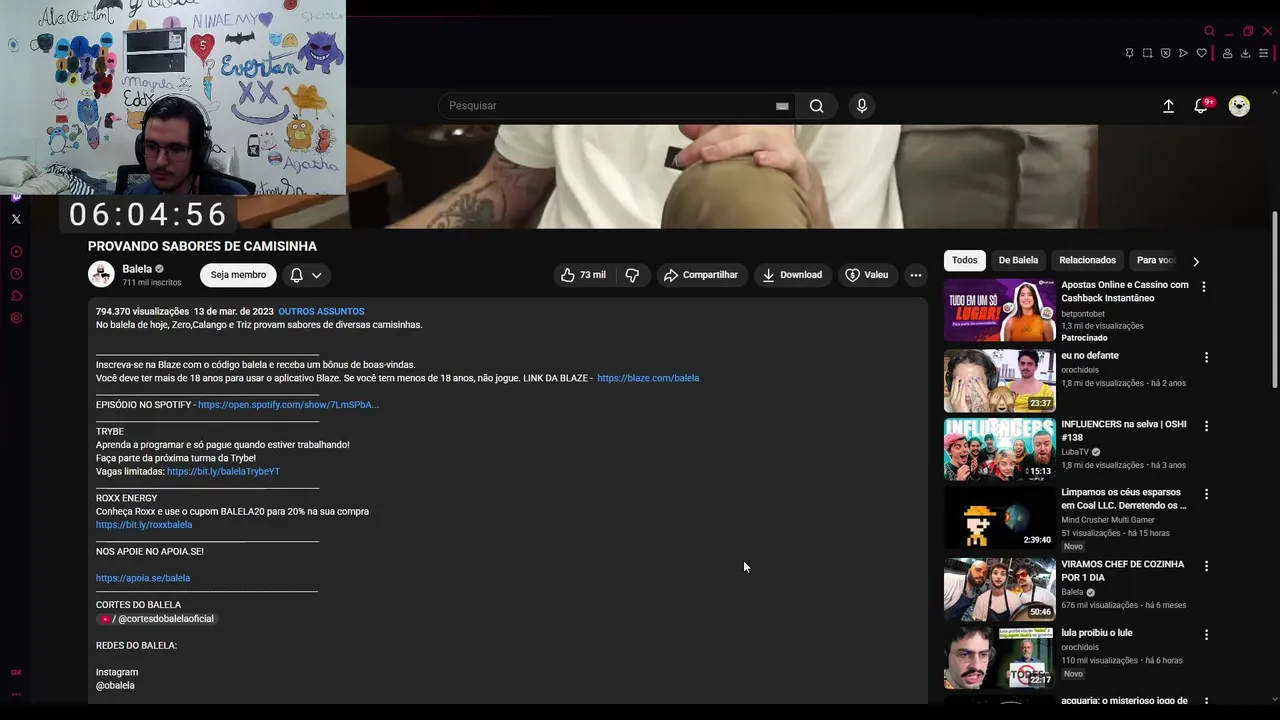
Task: Open options menu for 'eu no defante' video
Action: (x=1206, y=357)
